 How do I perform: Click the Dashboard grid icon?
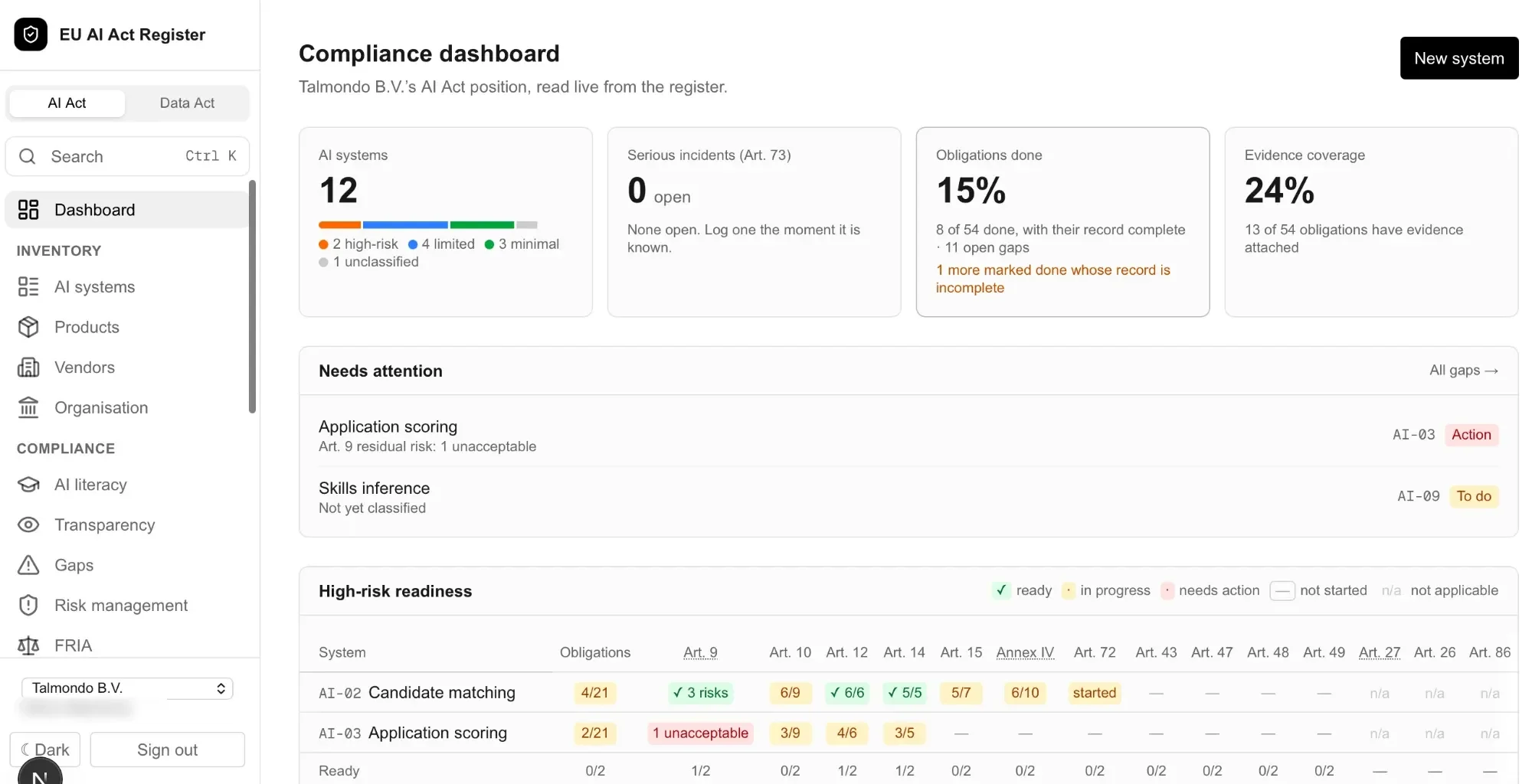point(28,210)
